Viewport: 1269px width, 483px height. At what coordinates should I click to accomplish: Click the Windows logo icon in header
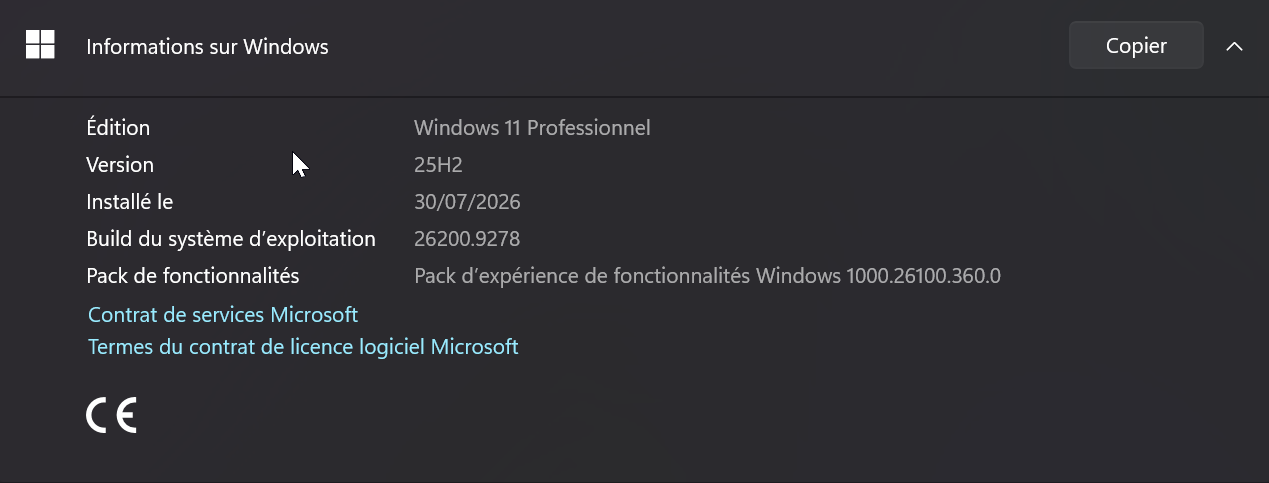[40, 45]
